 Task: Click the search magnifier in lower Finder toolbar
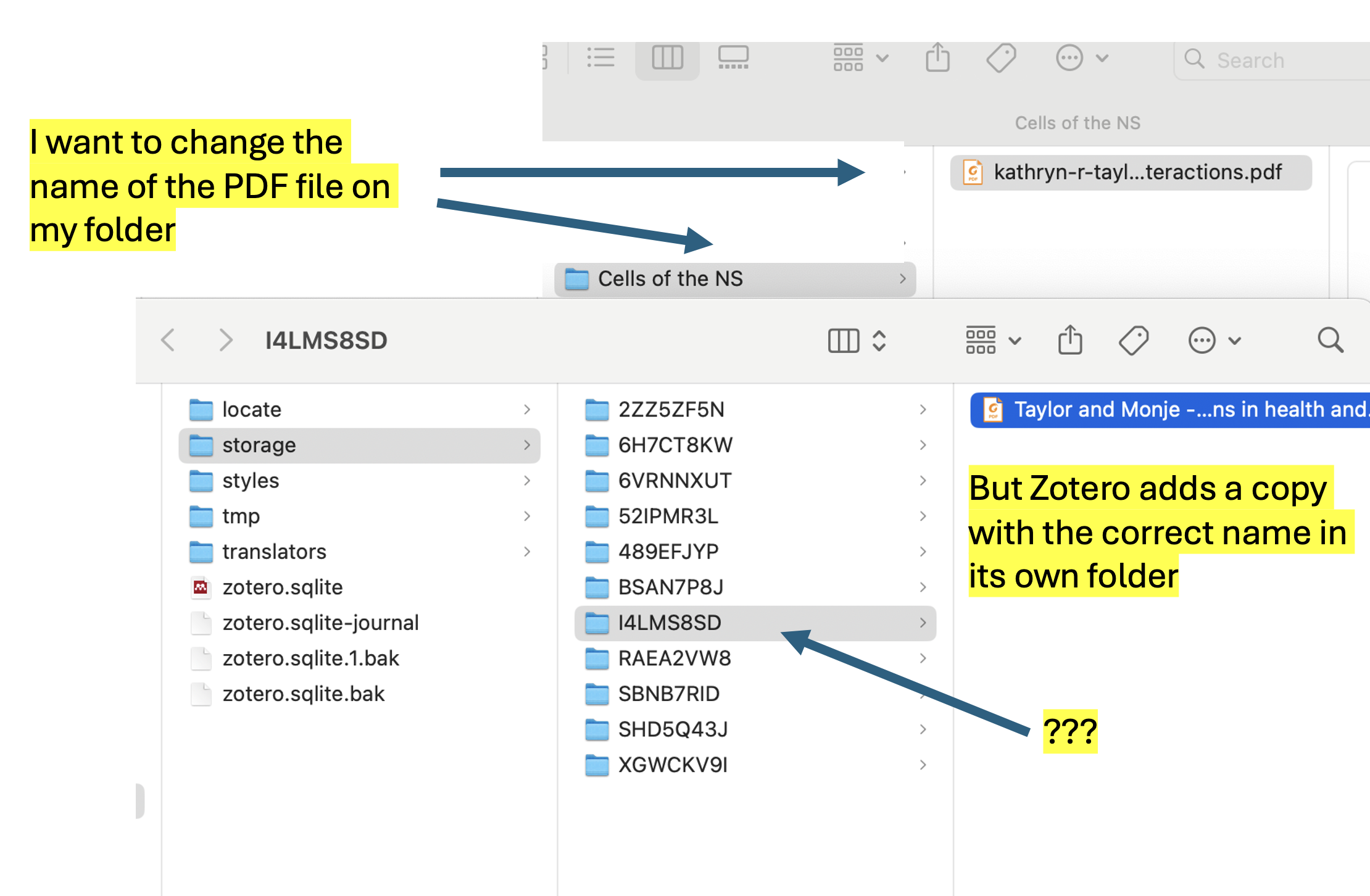1330,340
